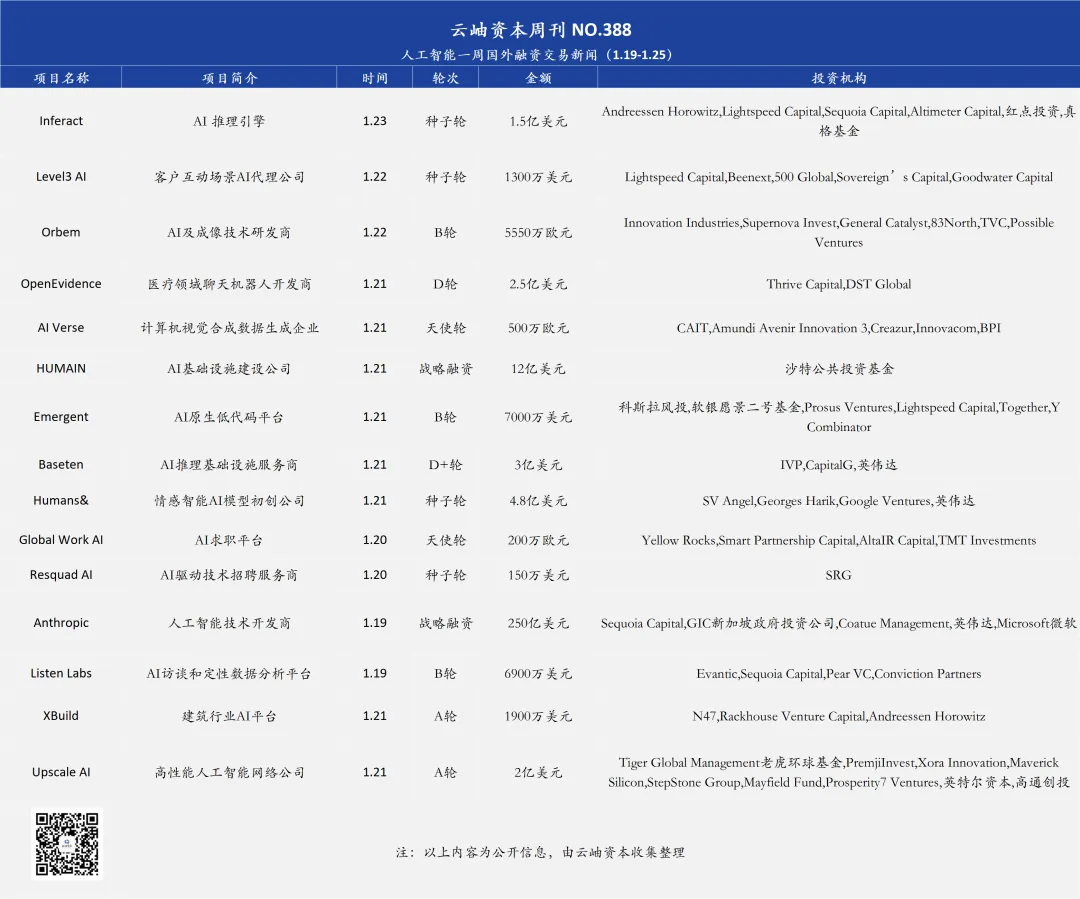Click the D+轮 round cell
This screenshot has width=1080, height=899.
(445, 465)
